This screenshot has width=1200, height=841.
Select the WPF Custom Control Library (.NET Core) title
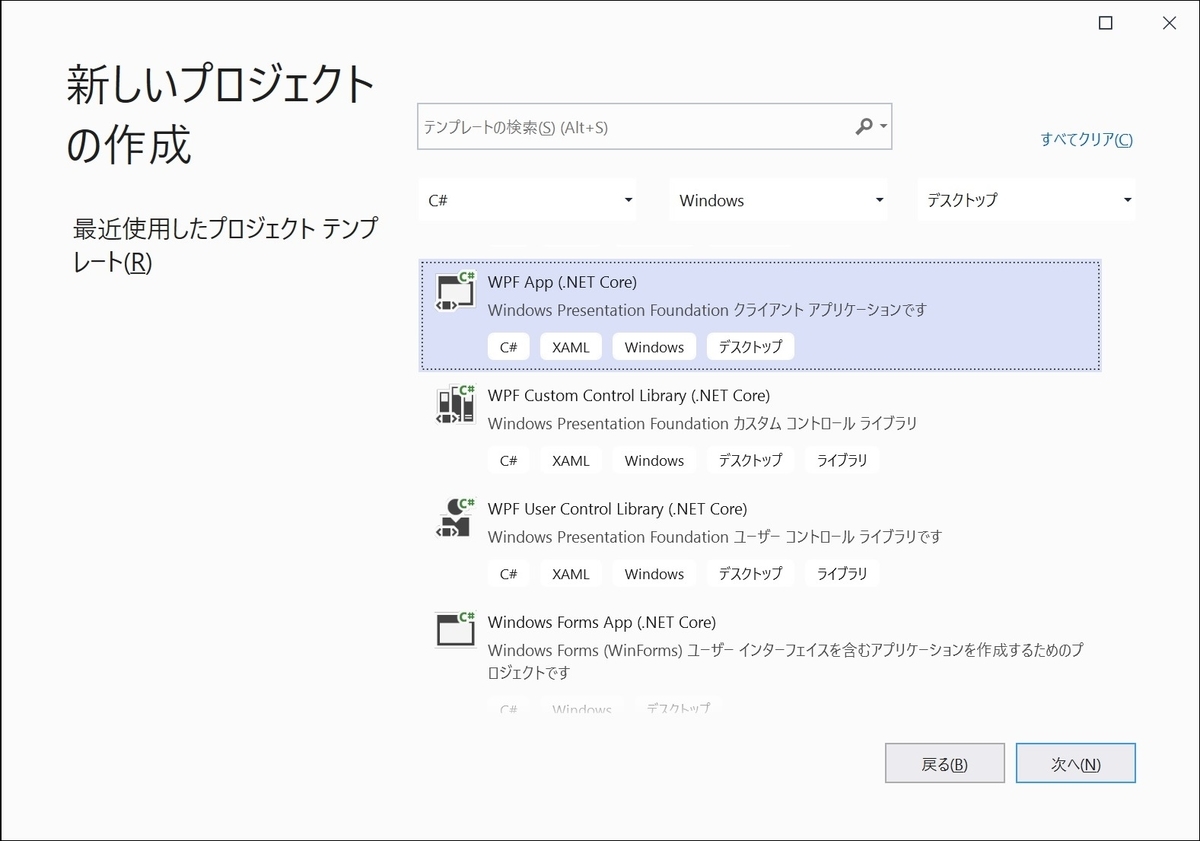(x=629, y=395)
